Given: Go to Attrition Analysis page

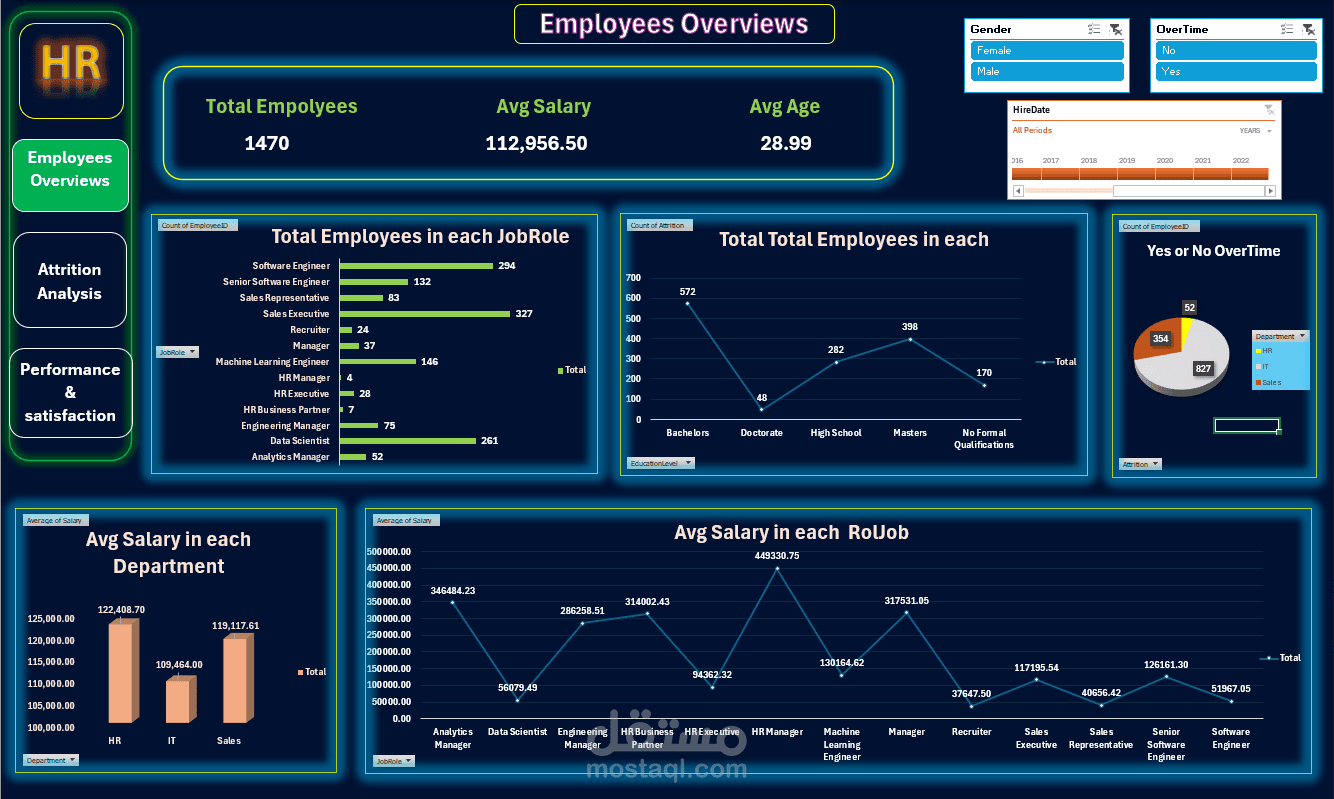Looking at the screenshot, I should [70, 281].
